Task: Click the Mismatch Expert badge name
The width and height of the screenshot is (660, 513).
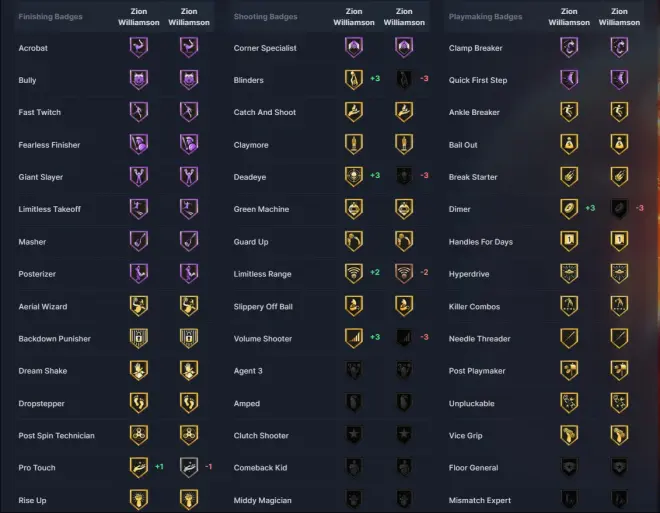Action: (x=479, y=499)
